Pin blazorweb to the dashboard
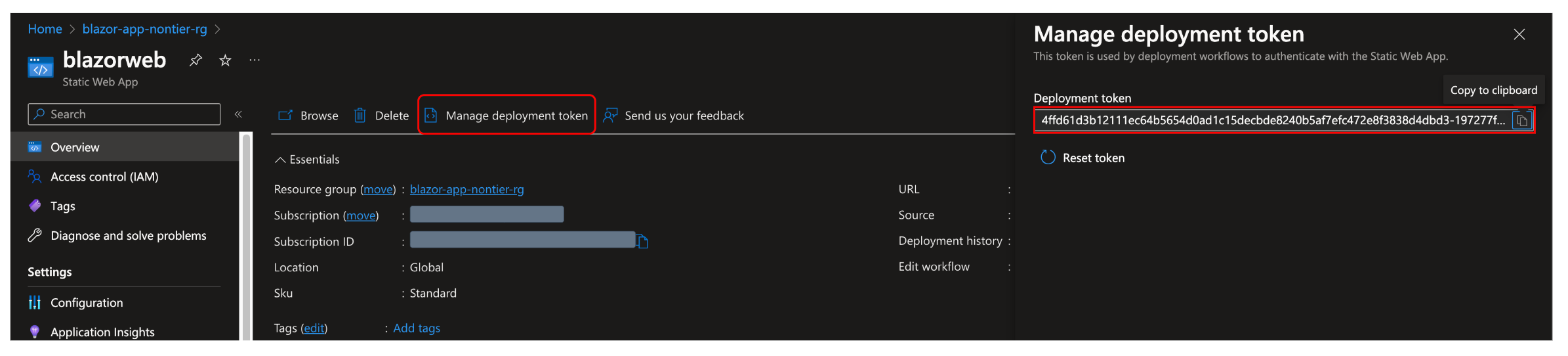This screenshot has height=356, width=1568. (x=196, y=60)
